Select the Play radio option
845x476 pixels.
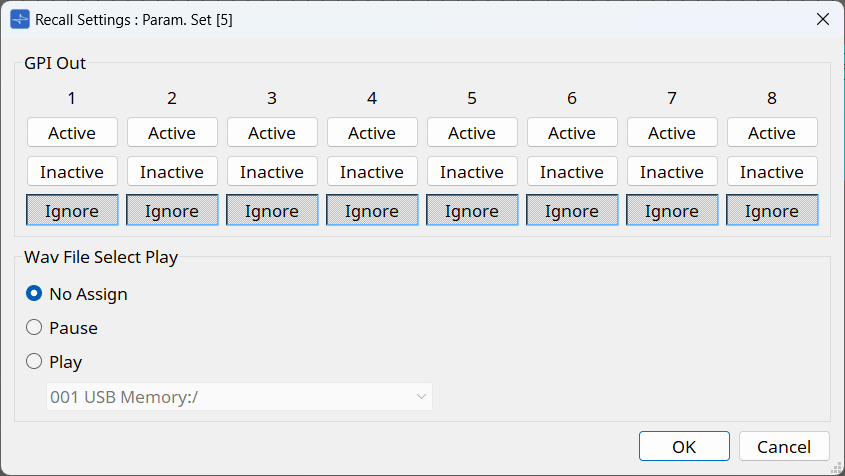pyautogui.click(x=35, y=362)
